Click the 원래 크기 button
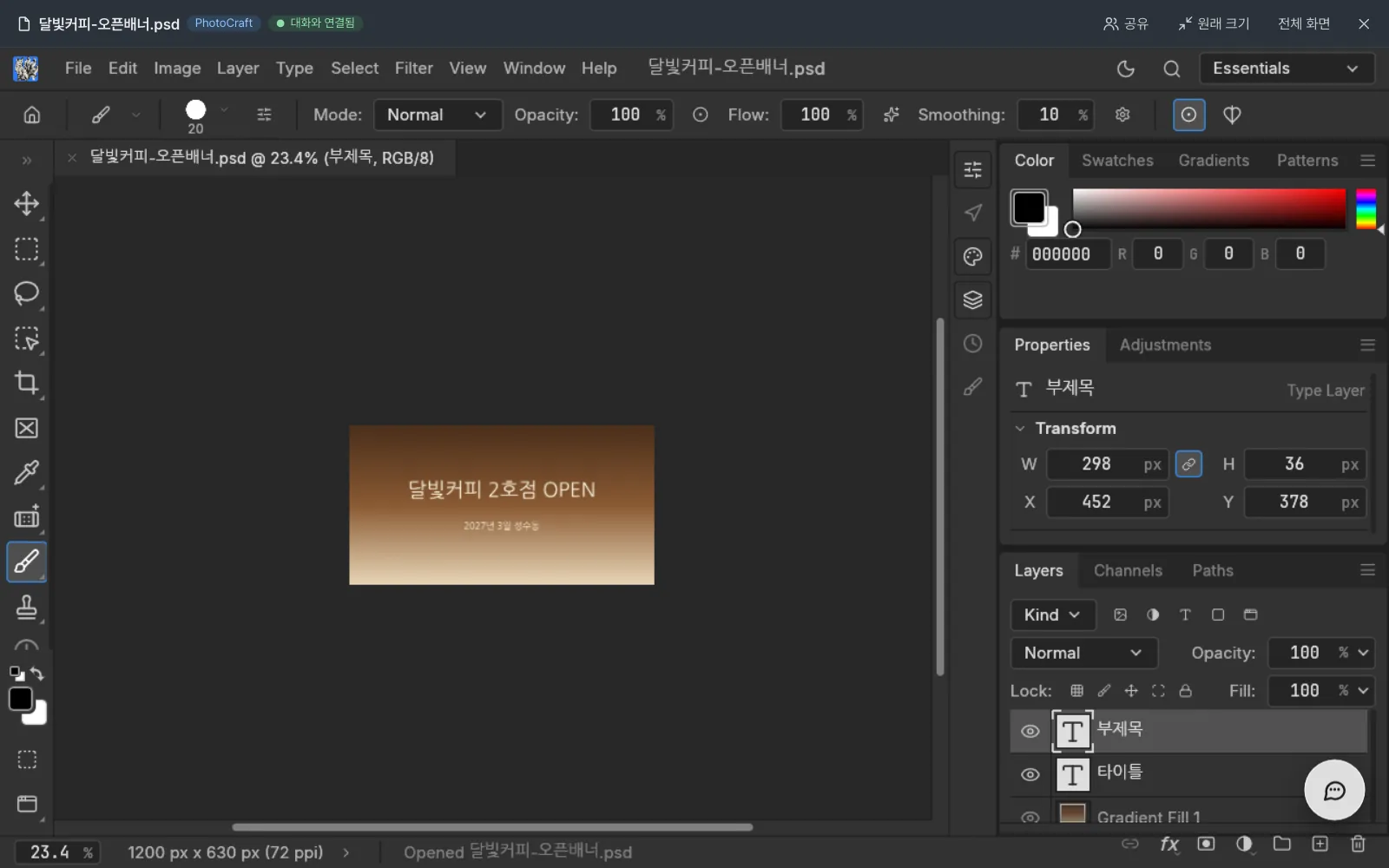 pos(1214,23)
